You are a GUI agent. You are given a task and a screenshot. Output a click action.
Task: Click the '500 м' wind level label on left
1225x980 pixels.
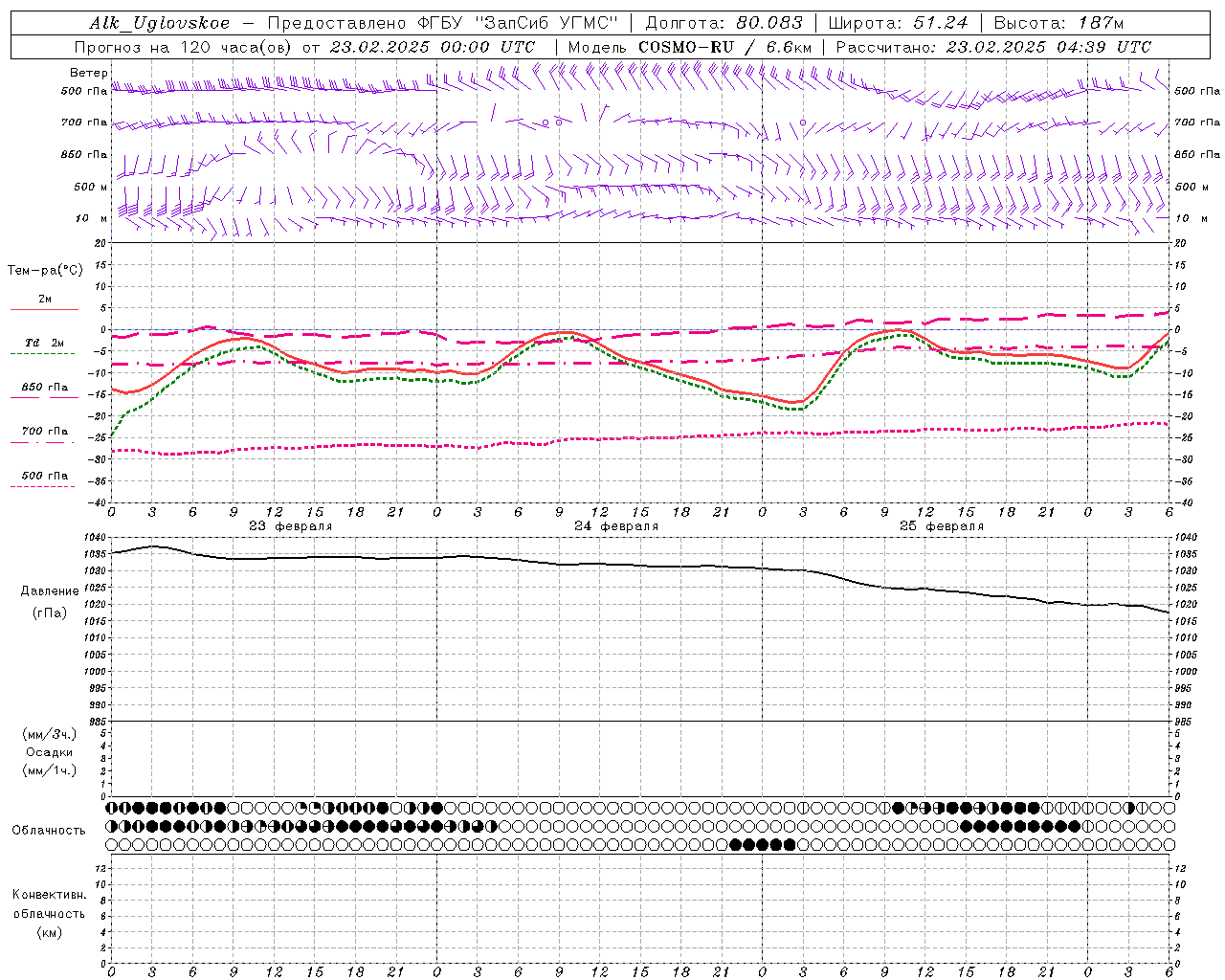pyautogui.click(x=91, y=187)
